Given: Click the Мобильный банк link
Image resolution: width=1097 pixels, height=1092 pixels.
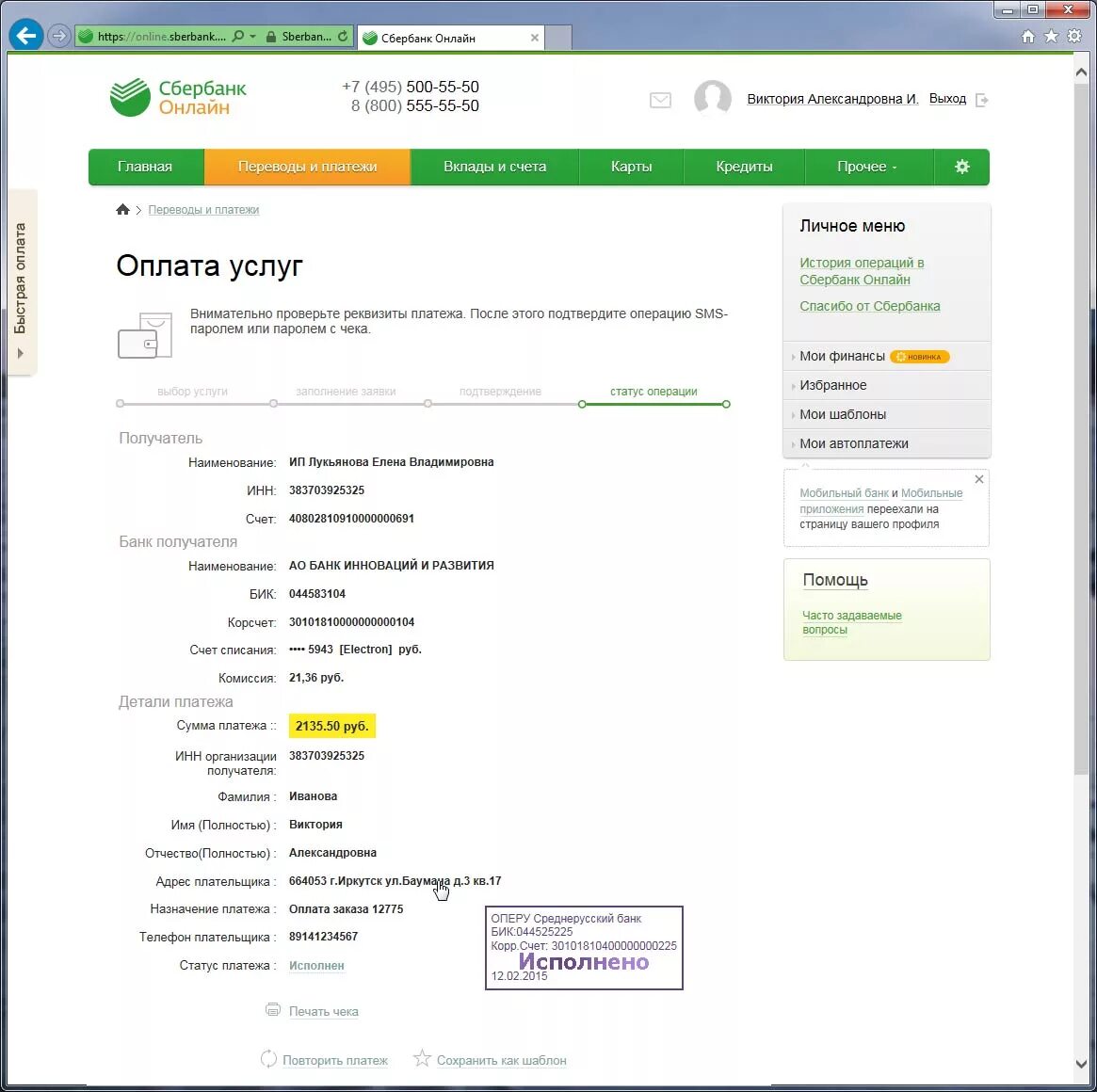Looking at the screenshot, I should 844,493.
